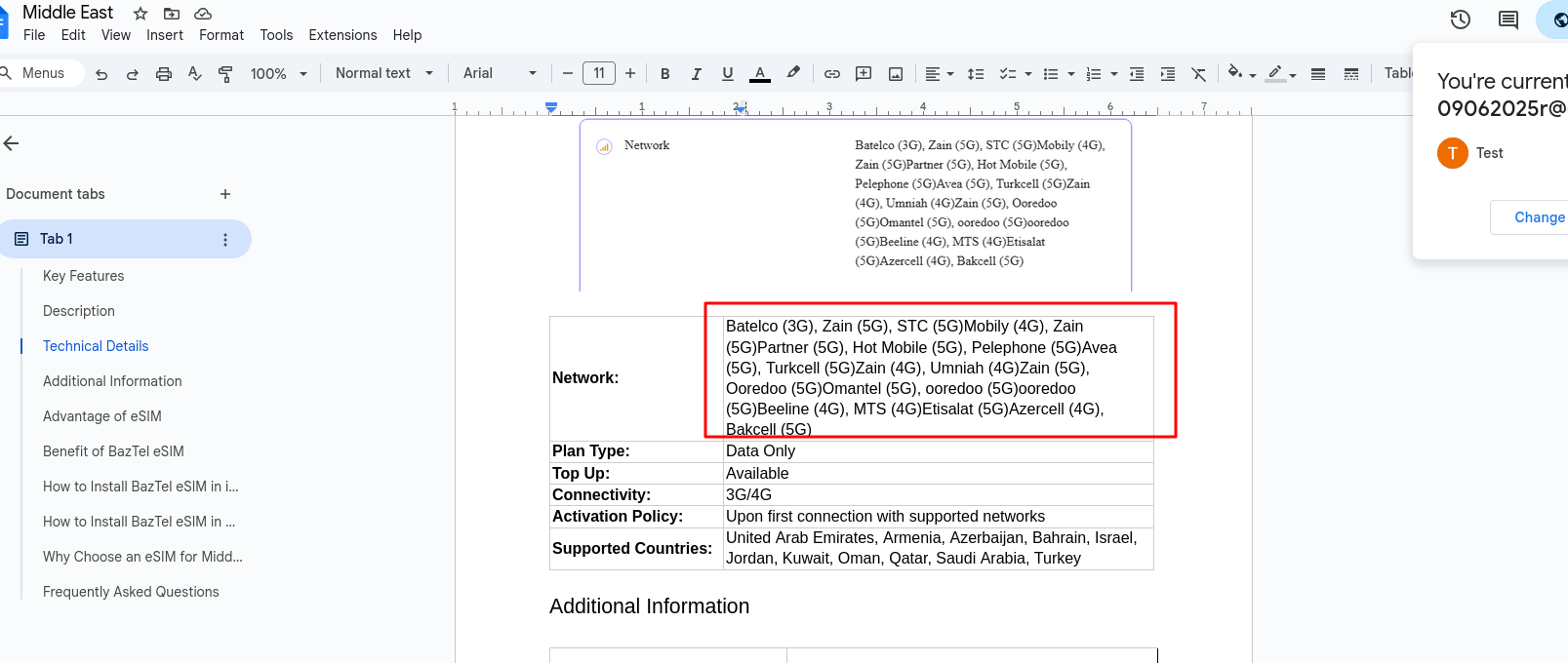
Task: Open the highlight color picker
Action: 793,73
